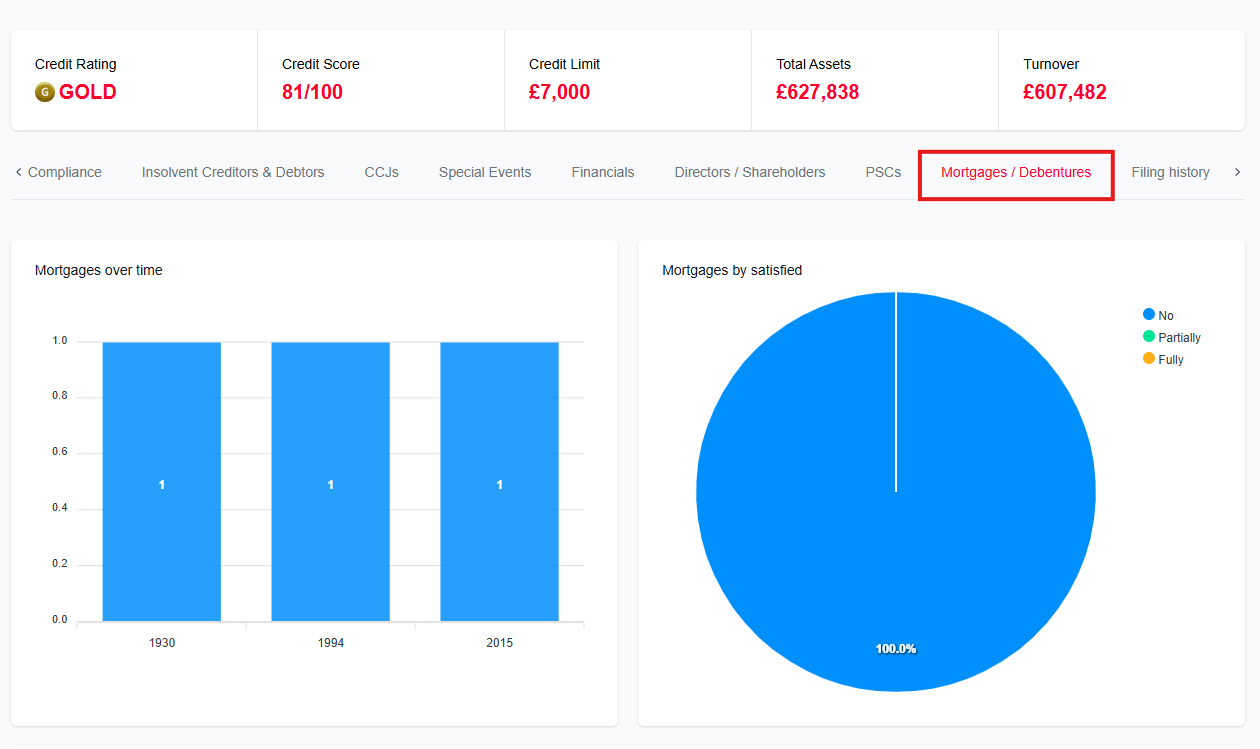Open Directors / Shareholders tab
The height and width of the screenshot is (749, 1260).
[750, 172]
